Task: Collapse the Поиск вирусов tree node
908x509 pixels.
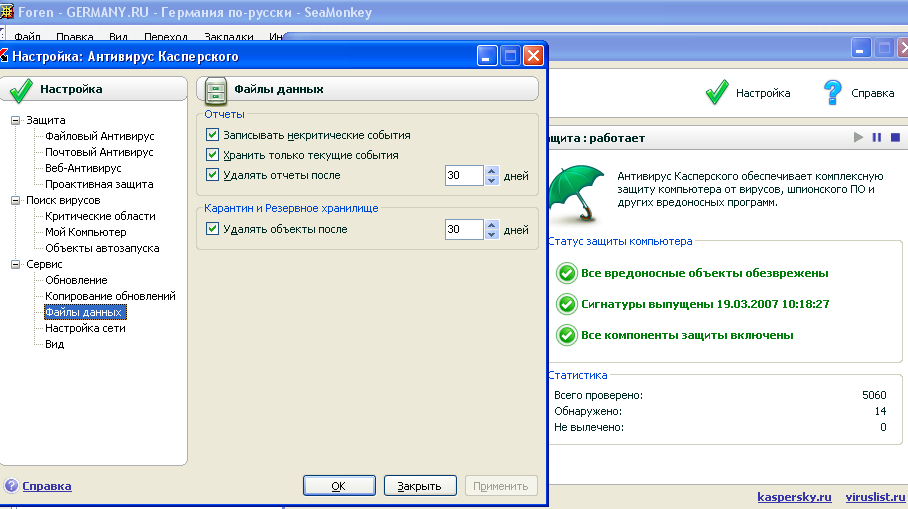Action: click(16, 200)
